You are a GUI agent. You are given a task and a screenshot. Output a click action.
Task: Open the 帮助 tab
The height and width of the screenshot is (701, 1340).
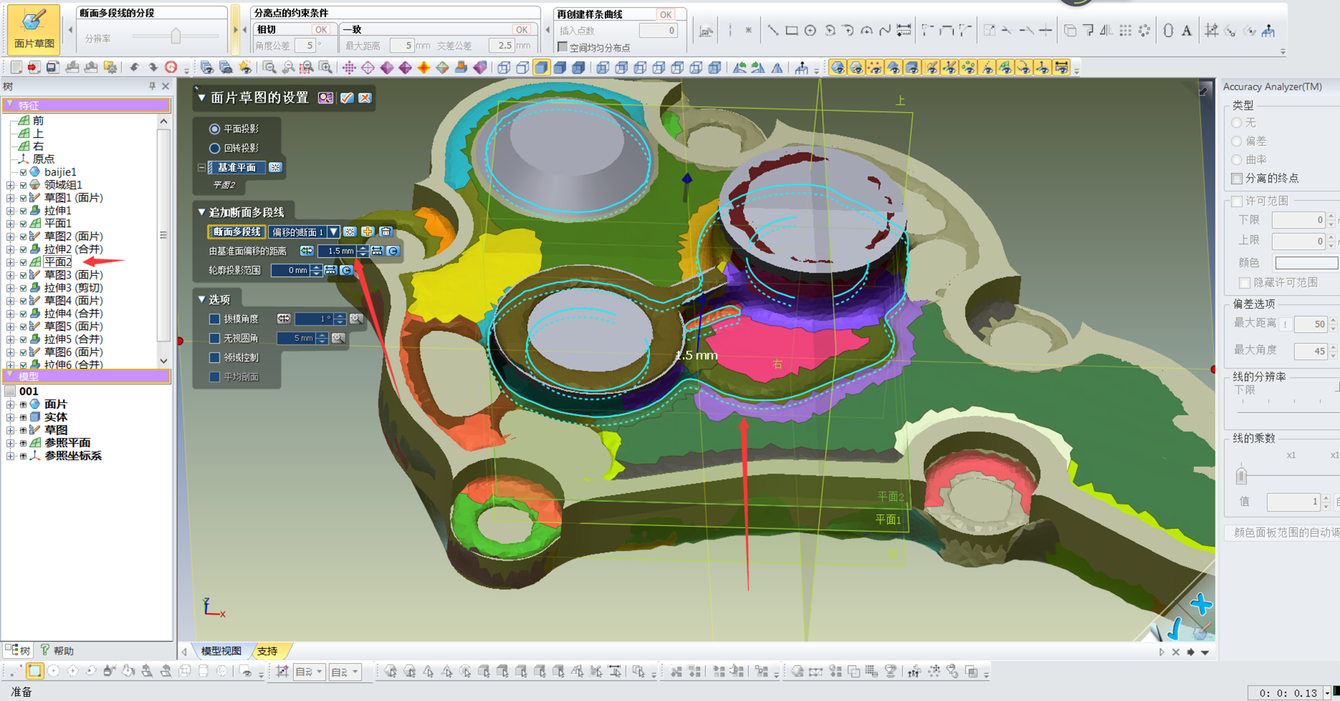coord(56,651)
